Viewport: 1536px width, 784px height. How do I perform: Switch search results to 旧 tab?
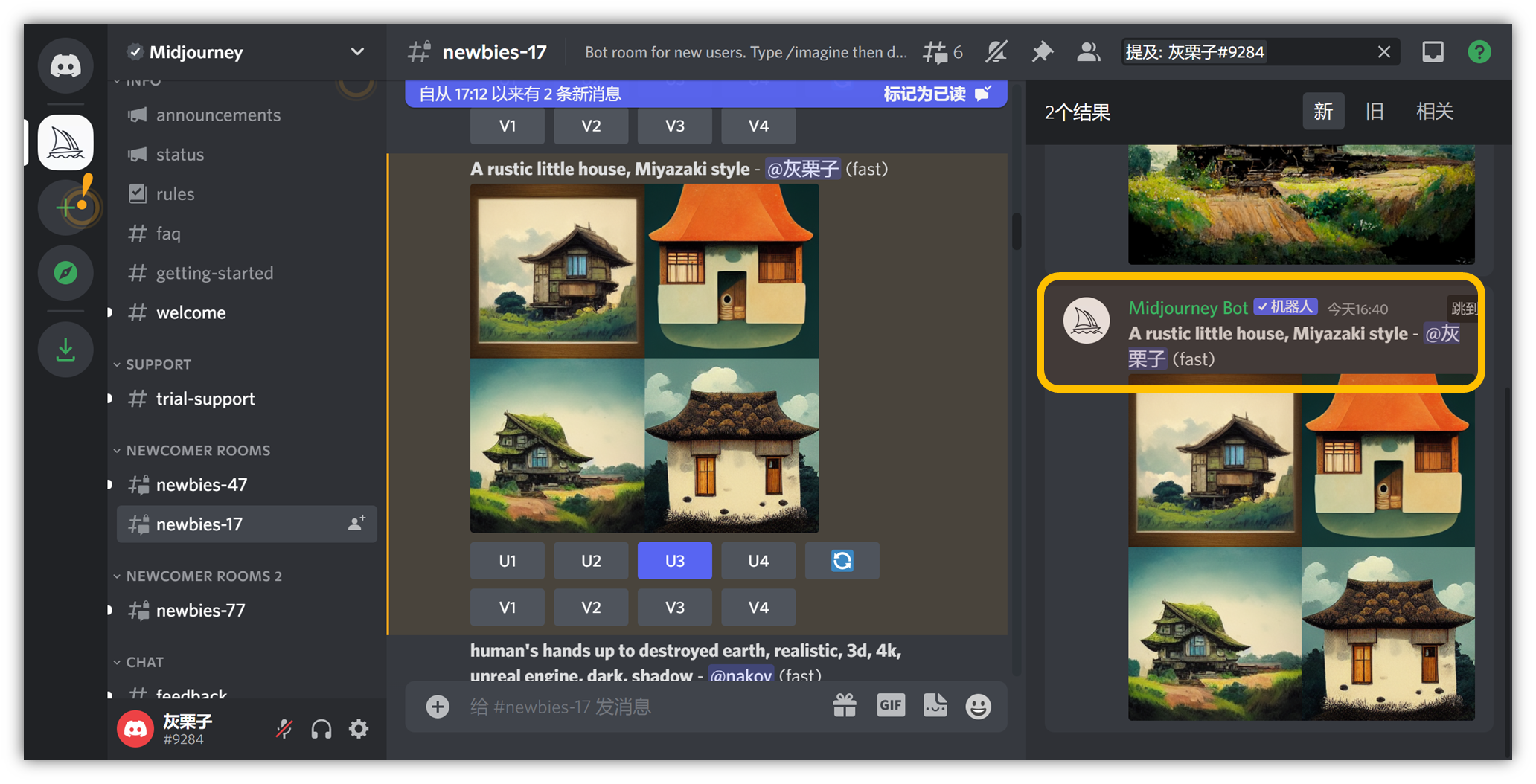[x=1374, y=112]
